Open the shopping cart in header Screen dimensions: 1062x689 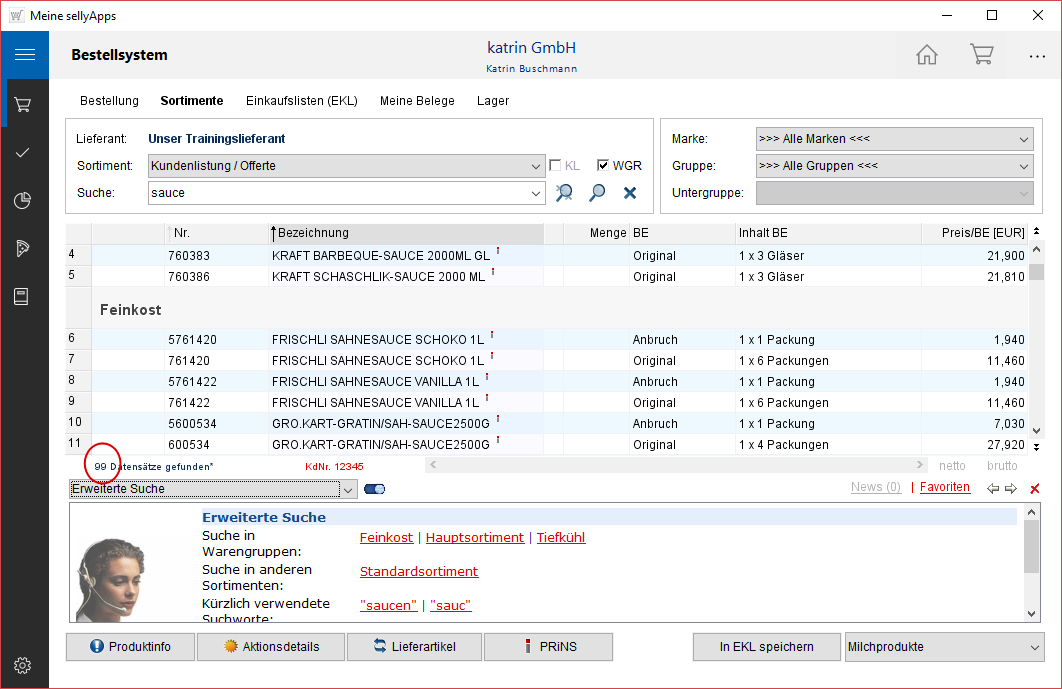click(x=981, y=55)
